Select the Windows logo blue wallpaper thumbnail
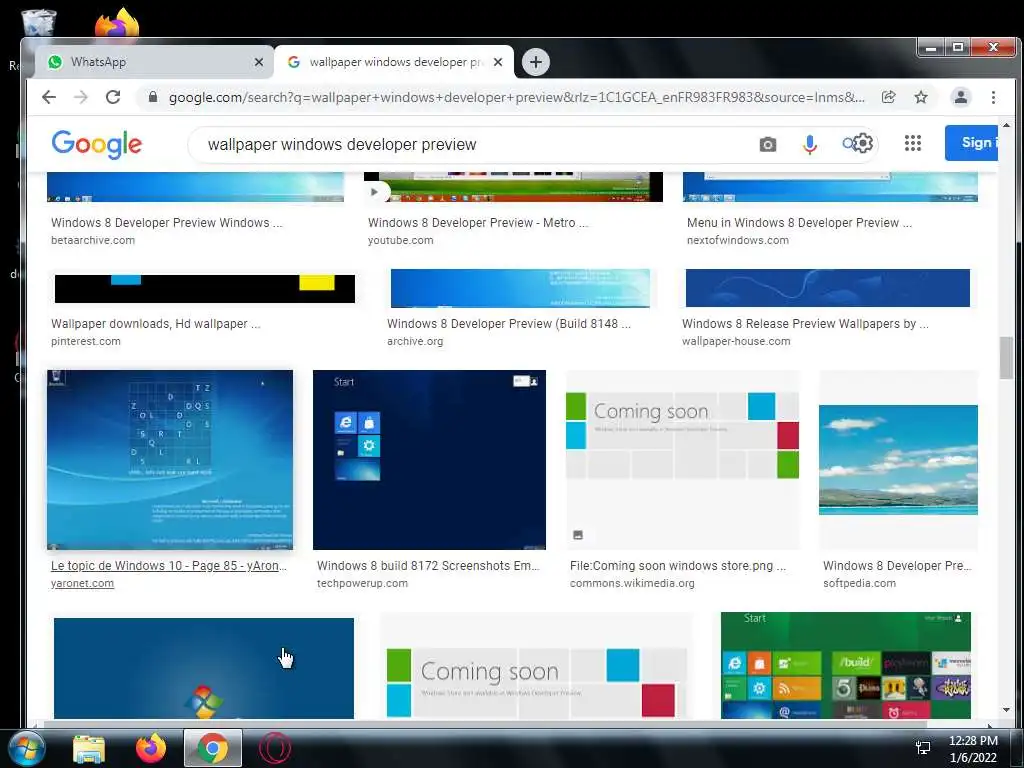Screen dimensions: 1024x768 pos(204,668)
